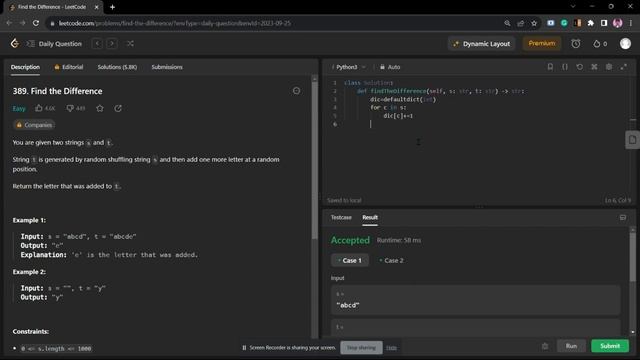640x360 pixels.
Task: Click the problem status circle icon
Action: [296, 91]
